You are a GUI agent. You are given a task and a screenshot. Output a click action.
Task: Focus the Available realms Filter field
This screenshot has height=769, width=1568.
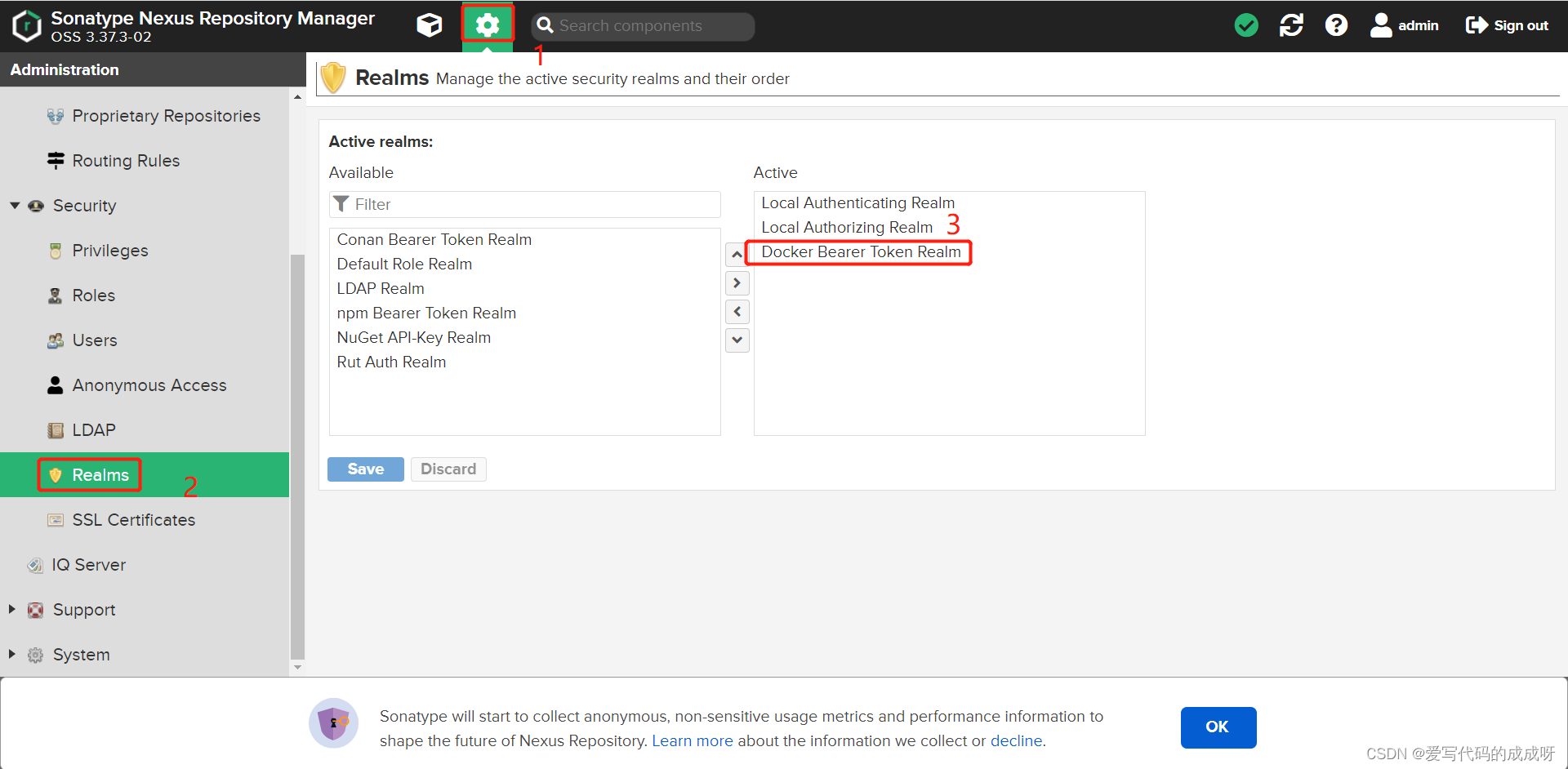[525, 204]
